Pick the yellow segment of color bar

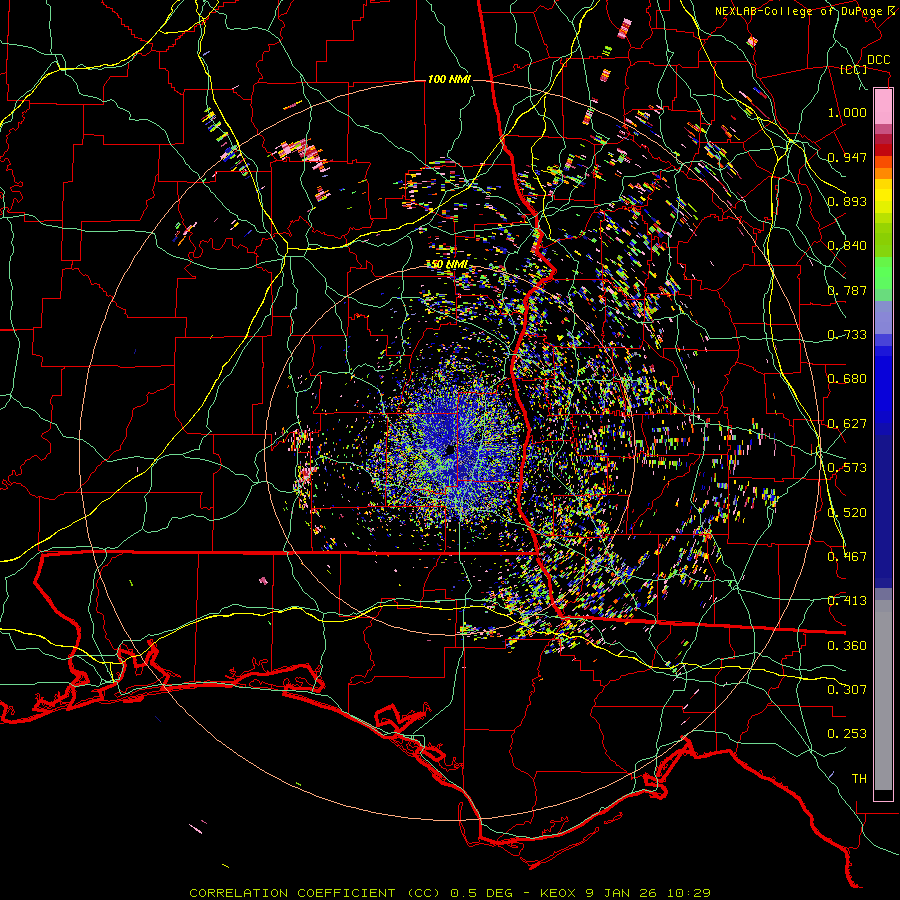883,197
